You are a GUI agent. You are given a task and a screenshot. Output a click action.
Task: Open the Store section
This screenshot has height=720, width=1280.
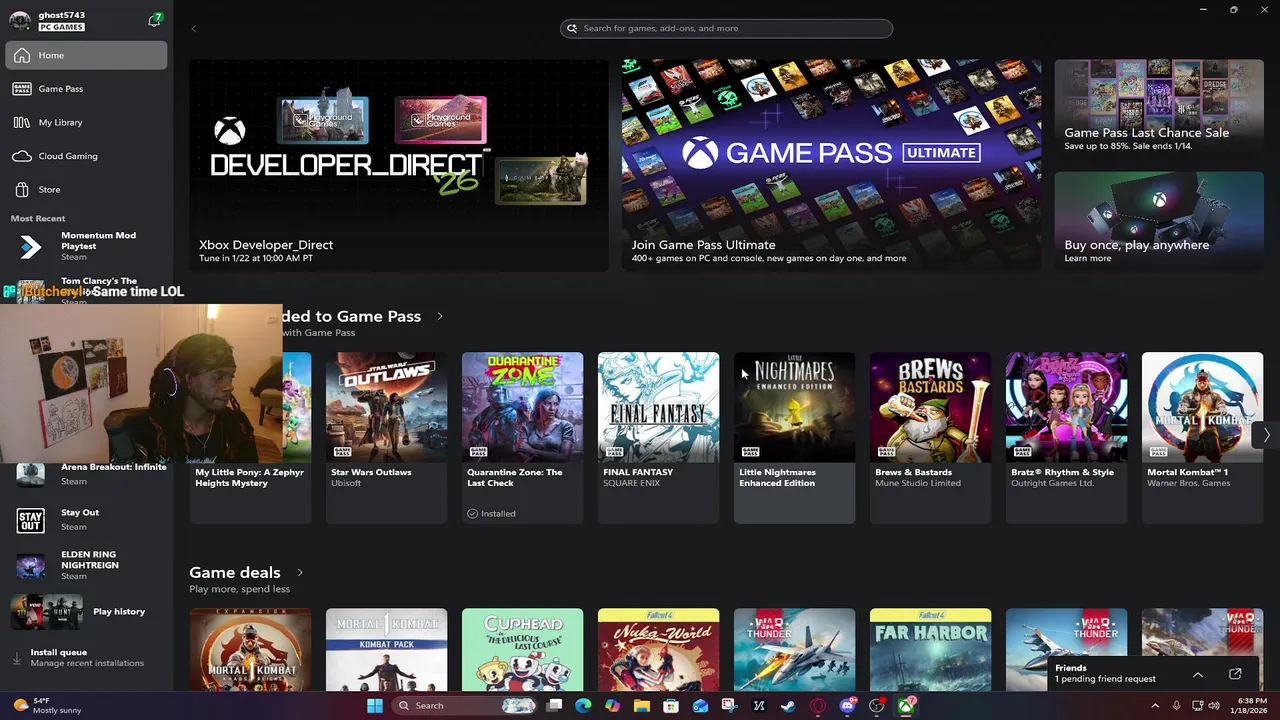(86, 189)
